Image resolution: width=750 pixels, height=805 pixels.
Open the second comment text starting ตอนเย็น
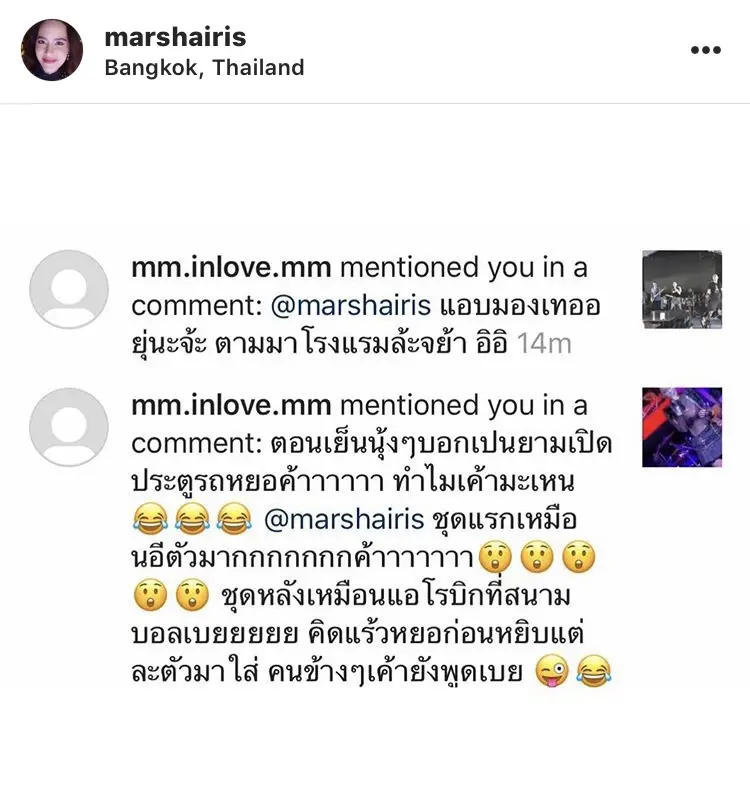click(x=372, y=558)
